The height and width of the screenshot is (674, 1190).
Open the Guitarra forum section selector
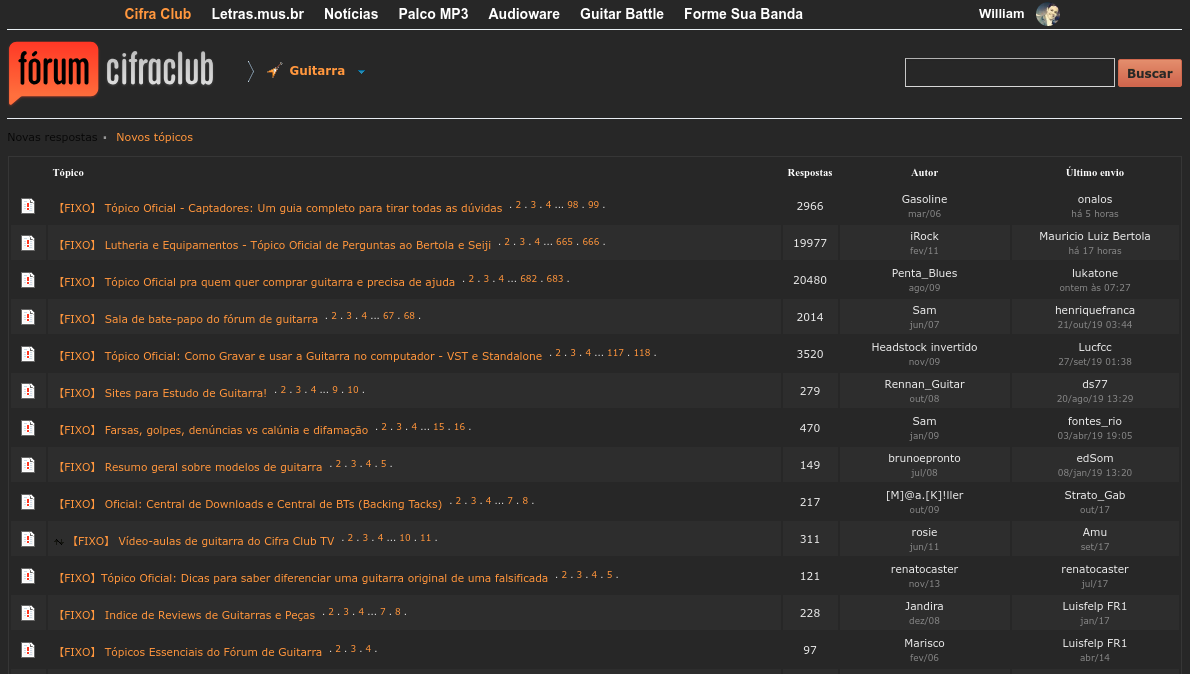tap(317, 71)
